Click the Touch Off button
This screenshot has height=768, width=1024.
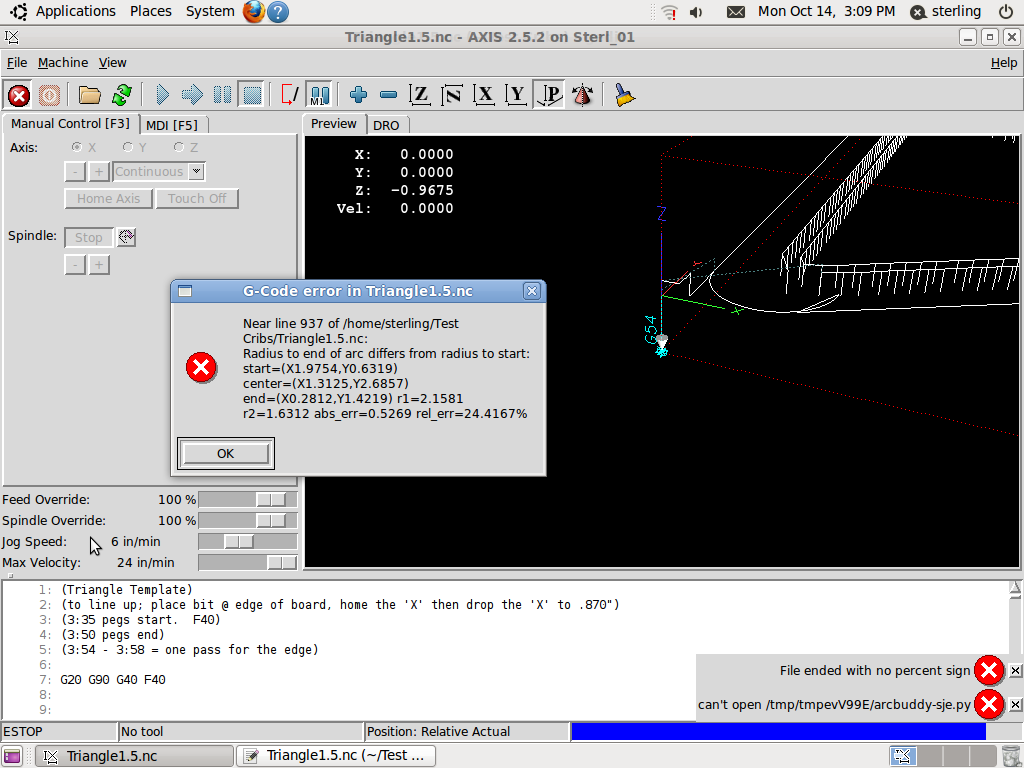(x=197, y=199)
